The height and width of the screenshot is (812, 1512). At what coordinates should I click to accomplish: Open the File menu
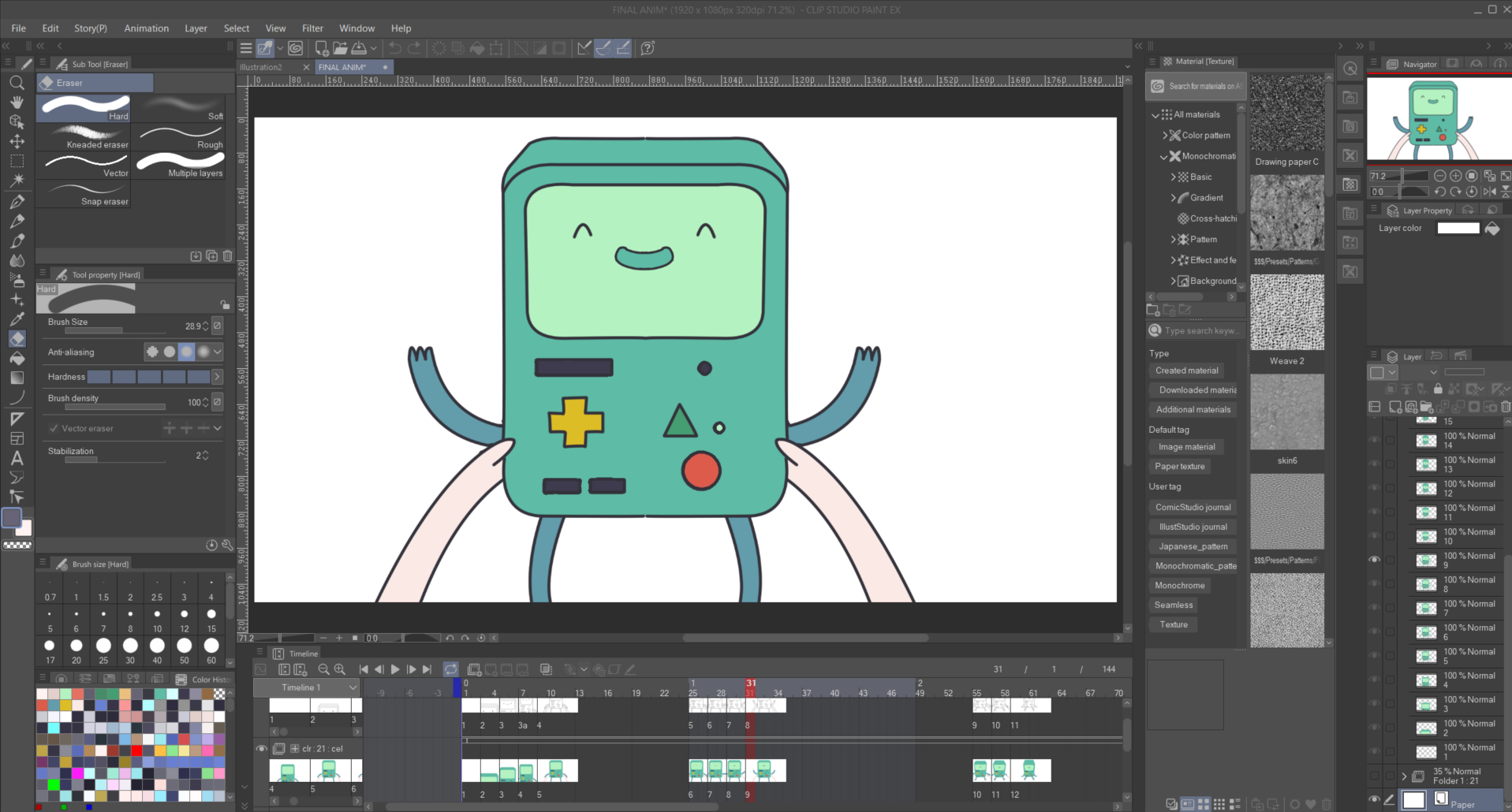[19, 28]
